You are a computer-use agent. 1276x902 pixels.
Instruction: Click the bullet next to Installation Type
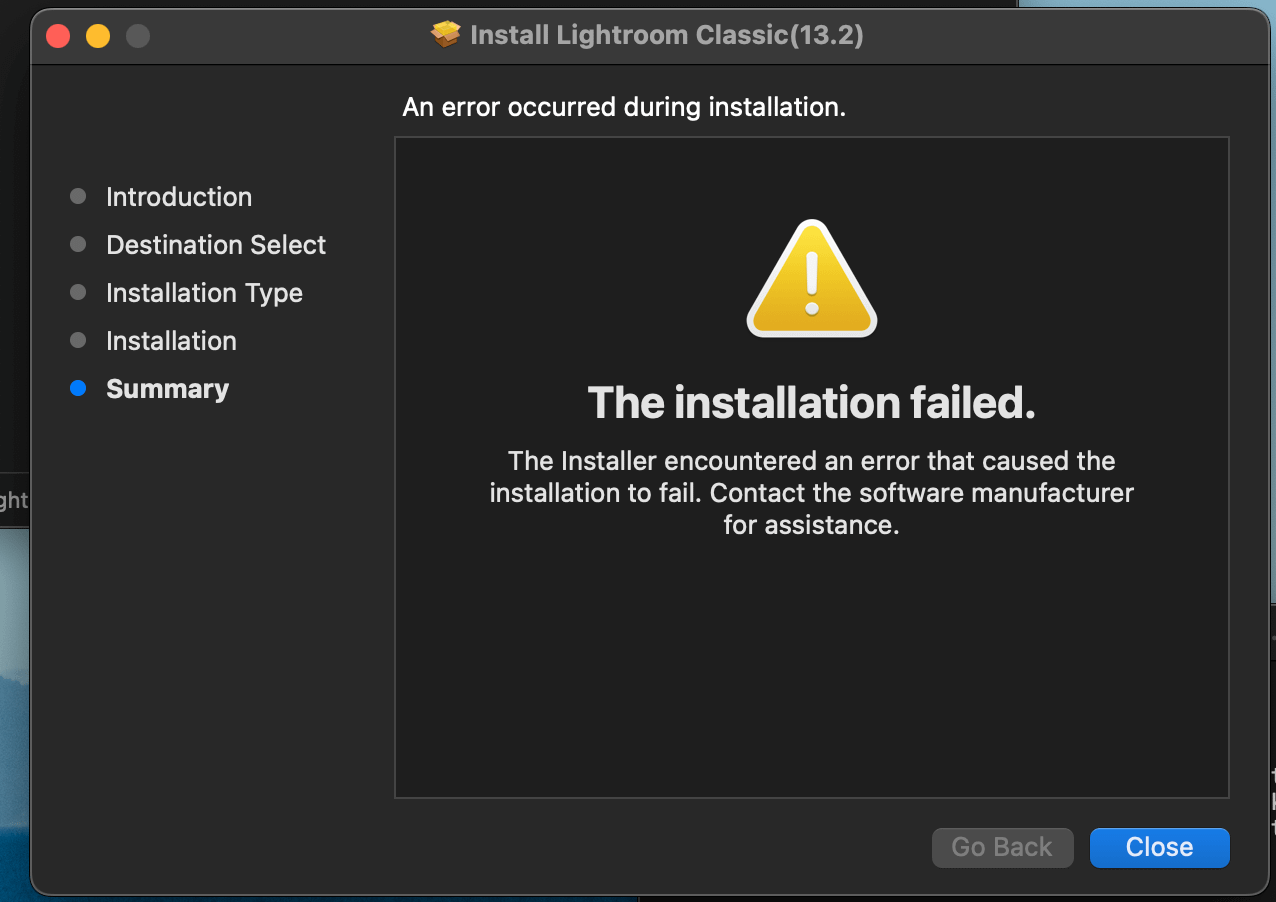78,293
